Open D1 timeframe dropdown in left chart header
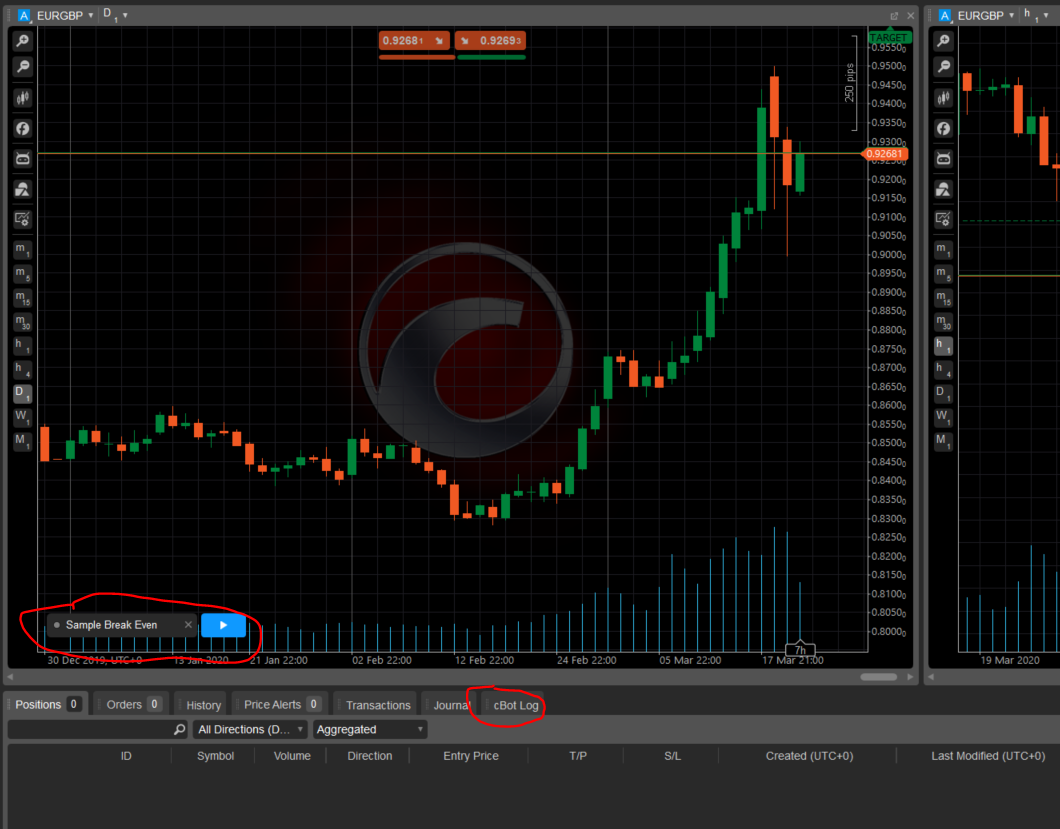This screenshot has width=1060, height=829. click(115, 15)
